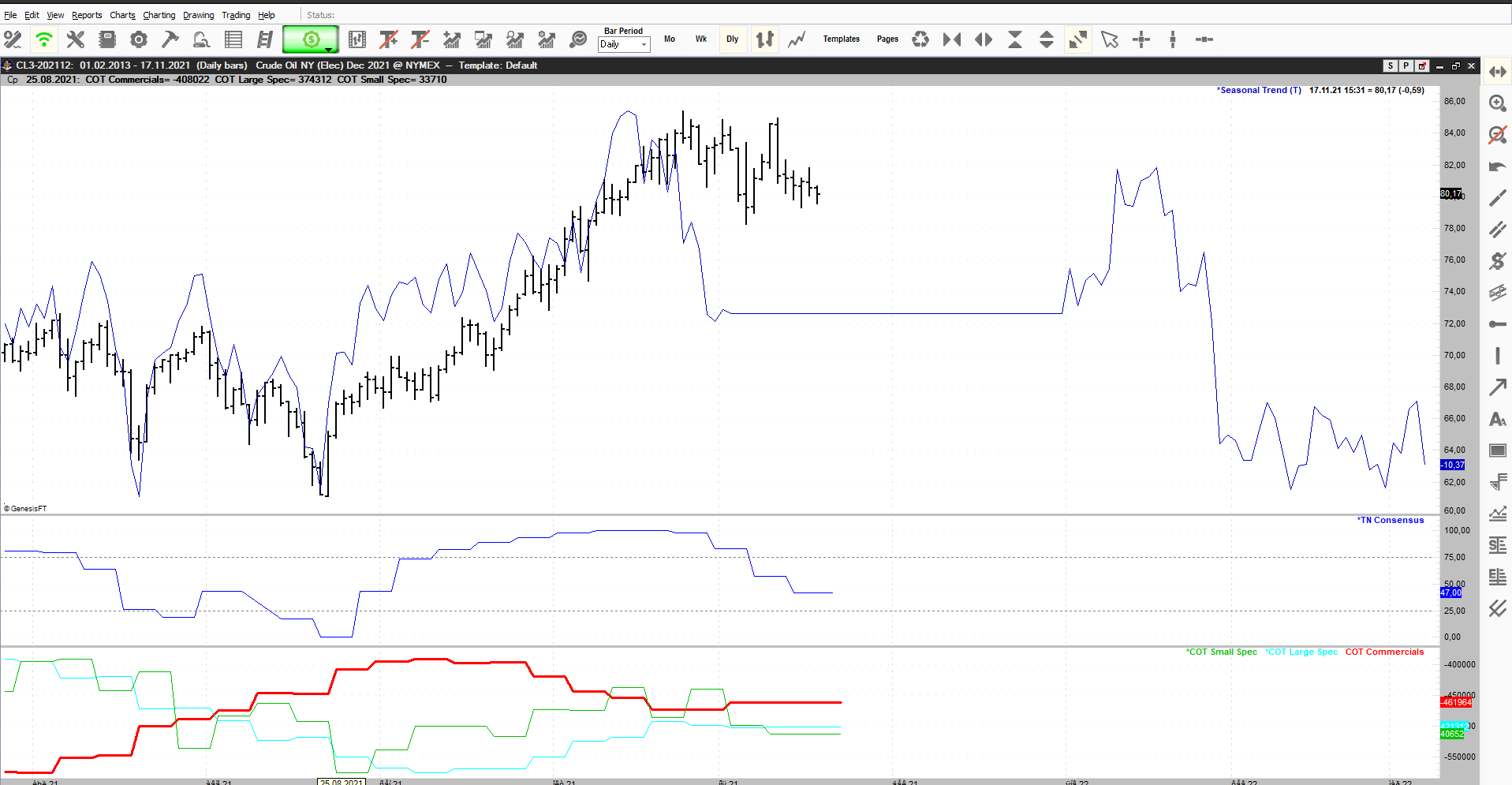Viewport: 1512px width, 785px height.
Task: Select the vertical line cursor tool
Action: [1173, 39]
